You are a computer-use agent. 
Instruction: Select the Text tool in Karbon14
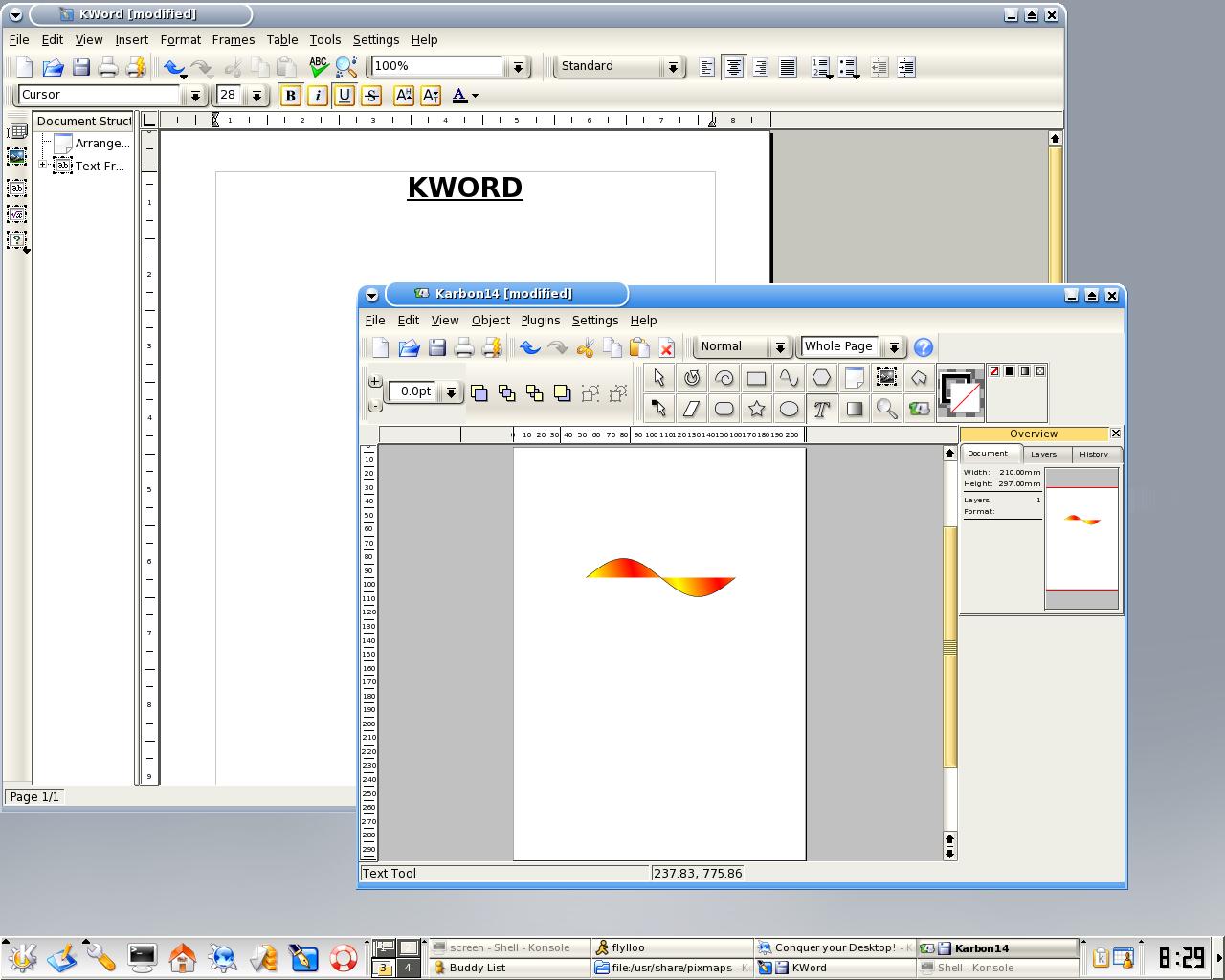[x=821, y=409]
